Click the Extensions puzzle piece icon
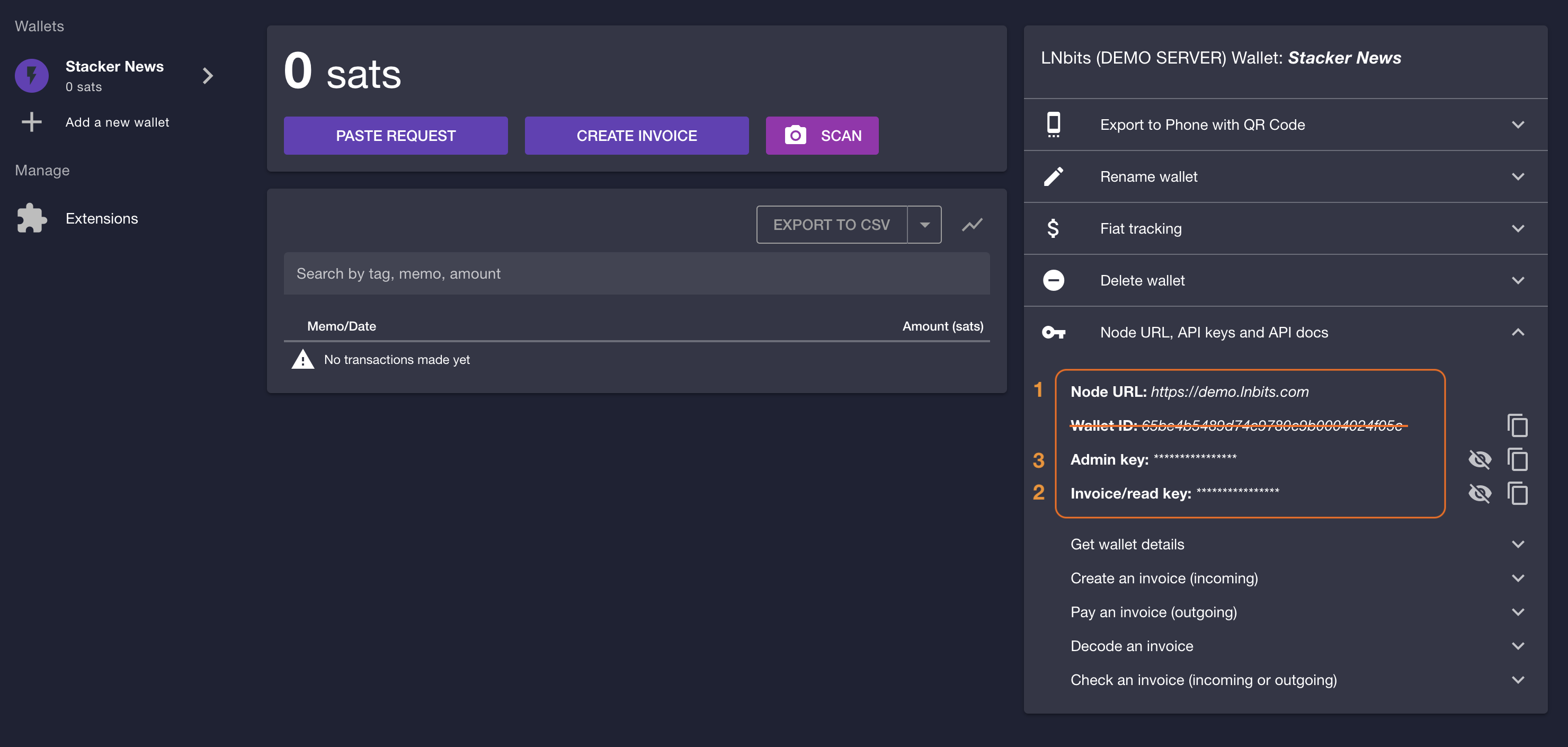 coord(32,218)
